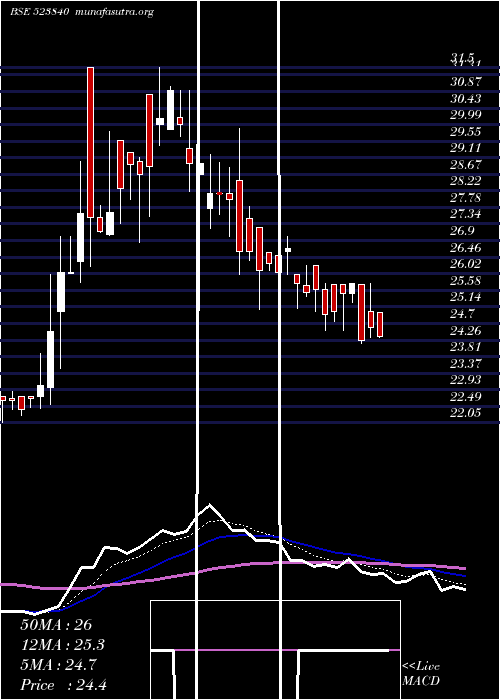Click the 24.26 price axis label

(466, 330)
